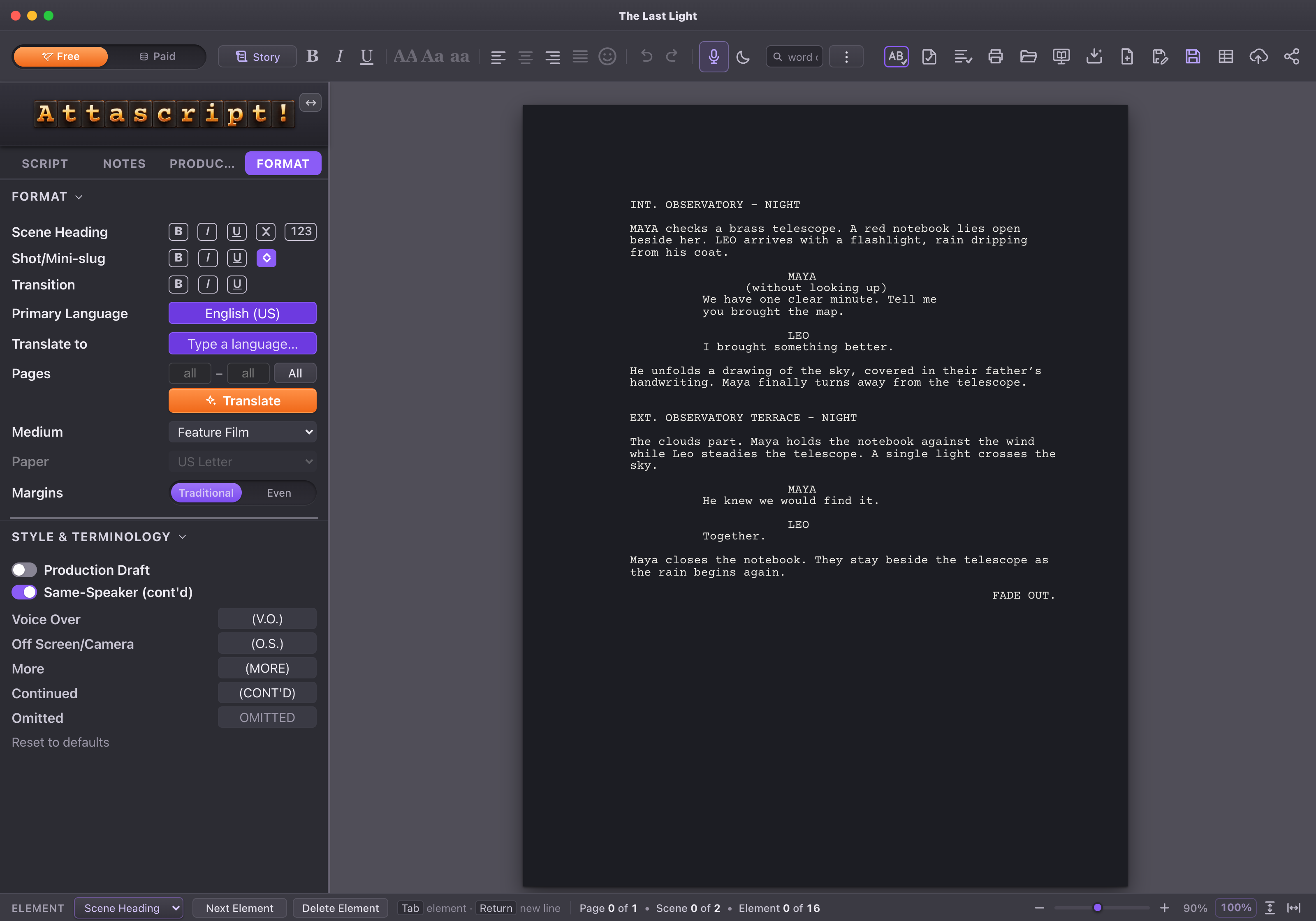Toggle underline for Scene Heading

click(237, 231)
